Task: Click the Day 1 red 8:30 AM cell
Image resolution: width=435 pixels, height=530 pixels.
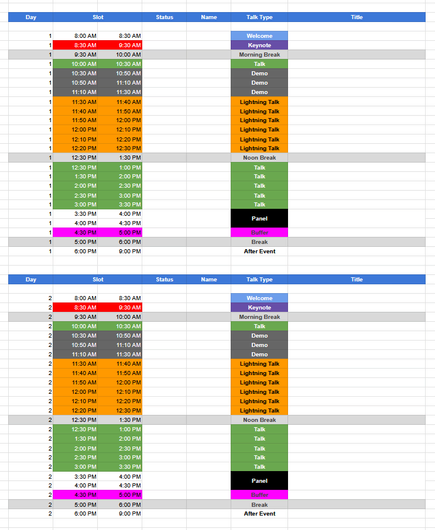Action: coord(75,45)
